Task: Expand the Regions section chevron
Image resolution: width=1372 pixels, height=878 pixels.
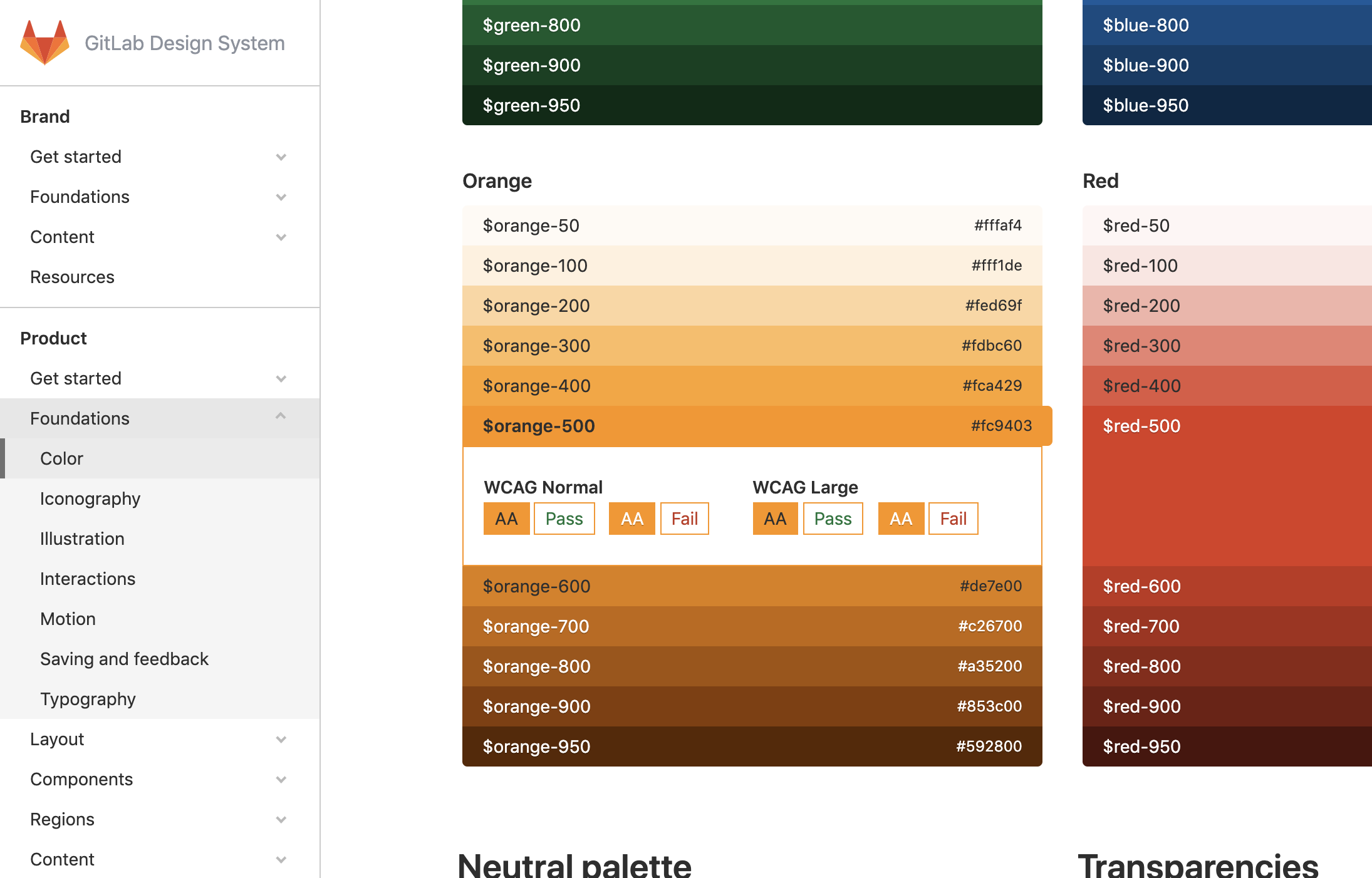Action: tap(281, 820)
